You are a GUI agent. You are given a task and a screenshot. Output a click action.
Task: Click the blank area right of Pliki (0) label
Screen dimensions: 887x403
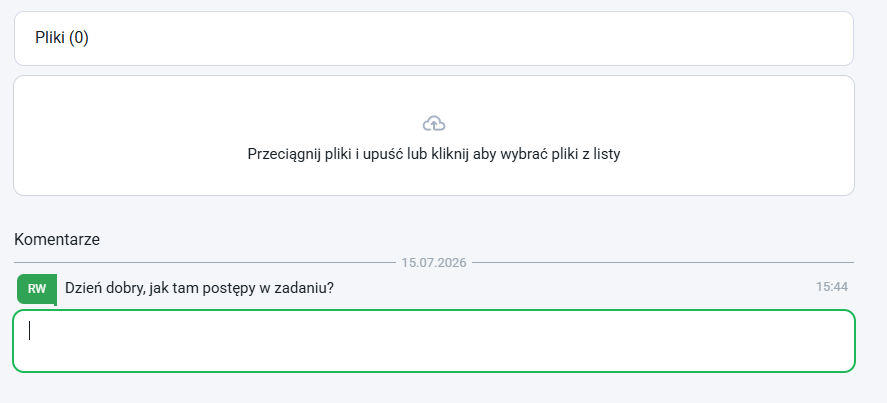click(470, 38)
